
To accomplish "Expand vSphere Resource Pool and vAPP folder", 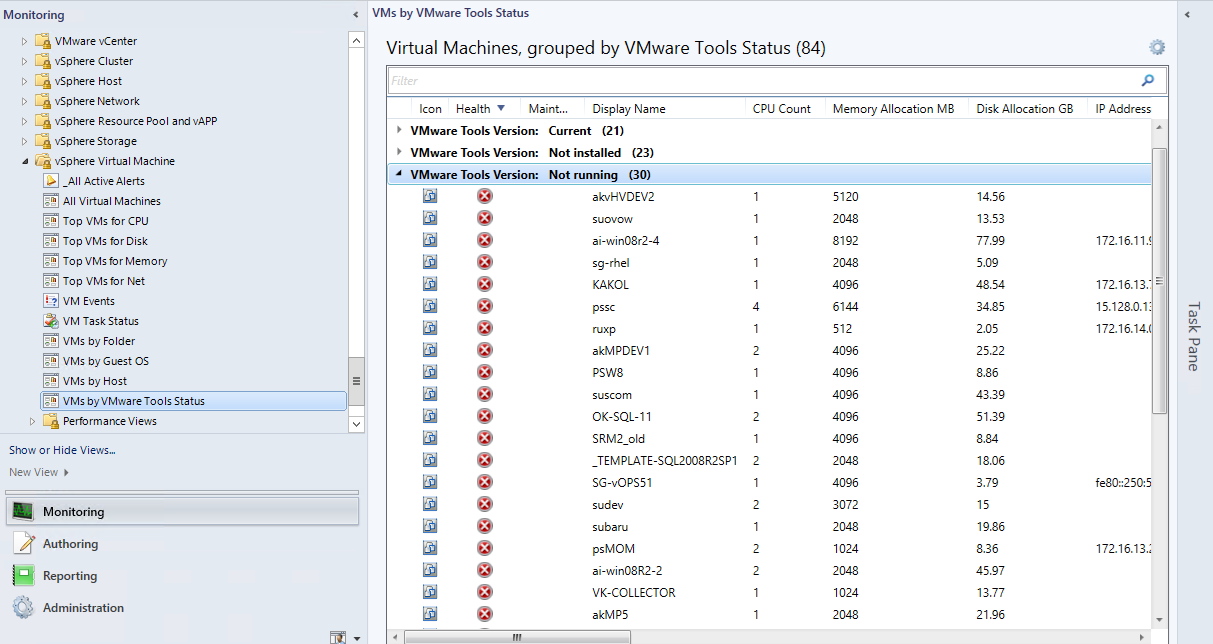I will (25, 121).
